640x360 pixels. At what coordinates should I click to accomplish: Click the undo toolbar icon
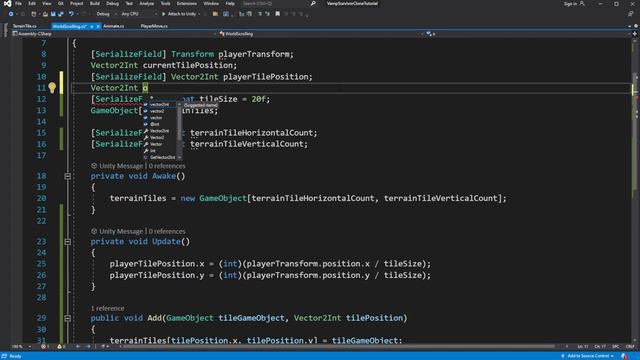[71, 14]
